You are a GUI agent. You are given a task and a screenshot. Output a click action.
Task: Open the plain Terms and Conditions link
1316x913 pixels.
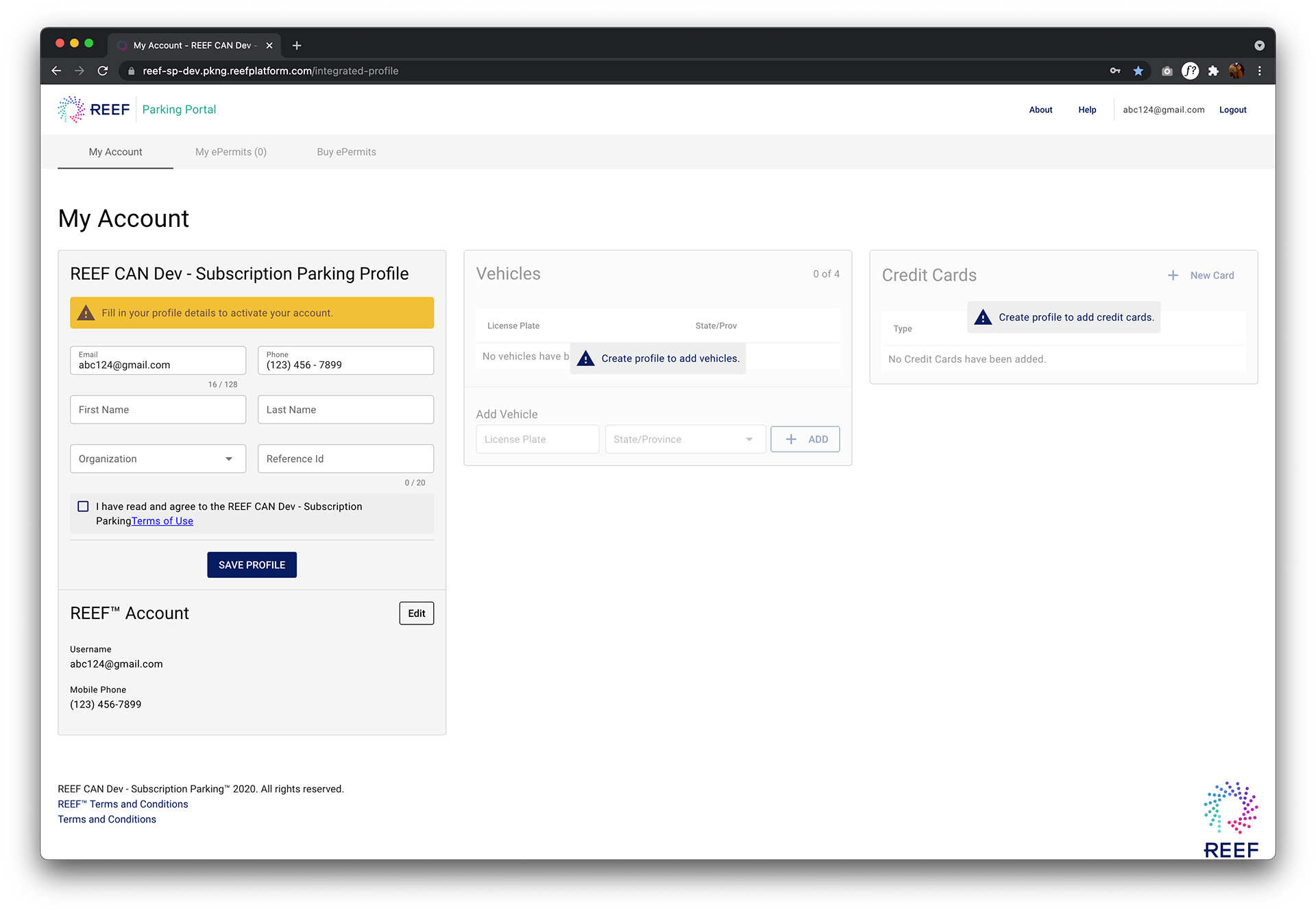pos(107,819)
